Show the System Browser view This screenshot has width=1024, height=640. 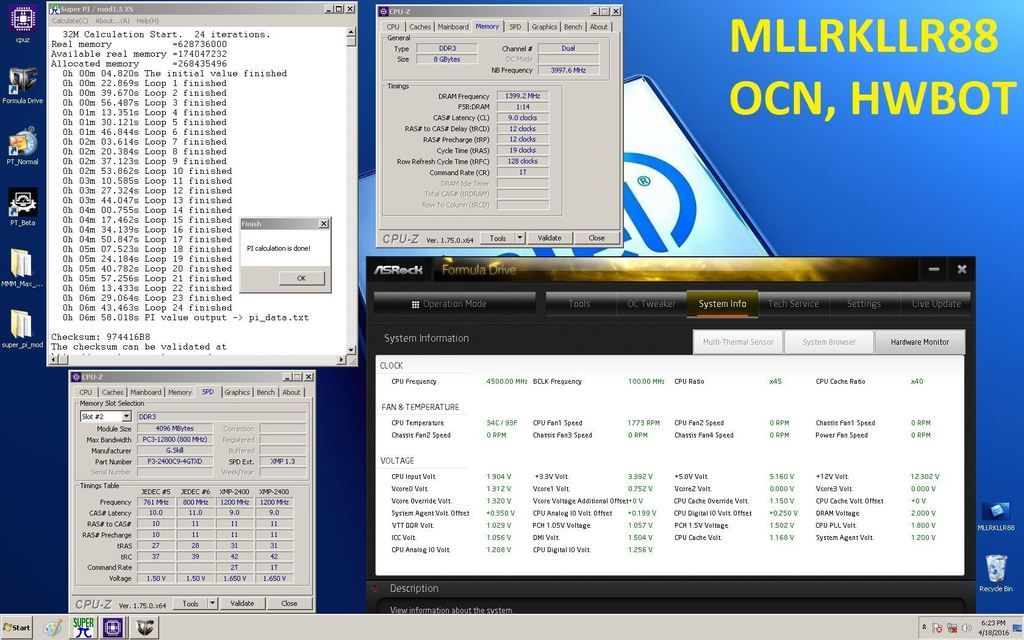[x=829, y=342]
